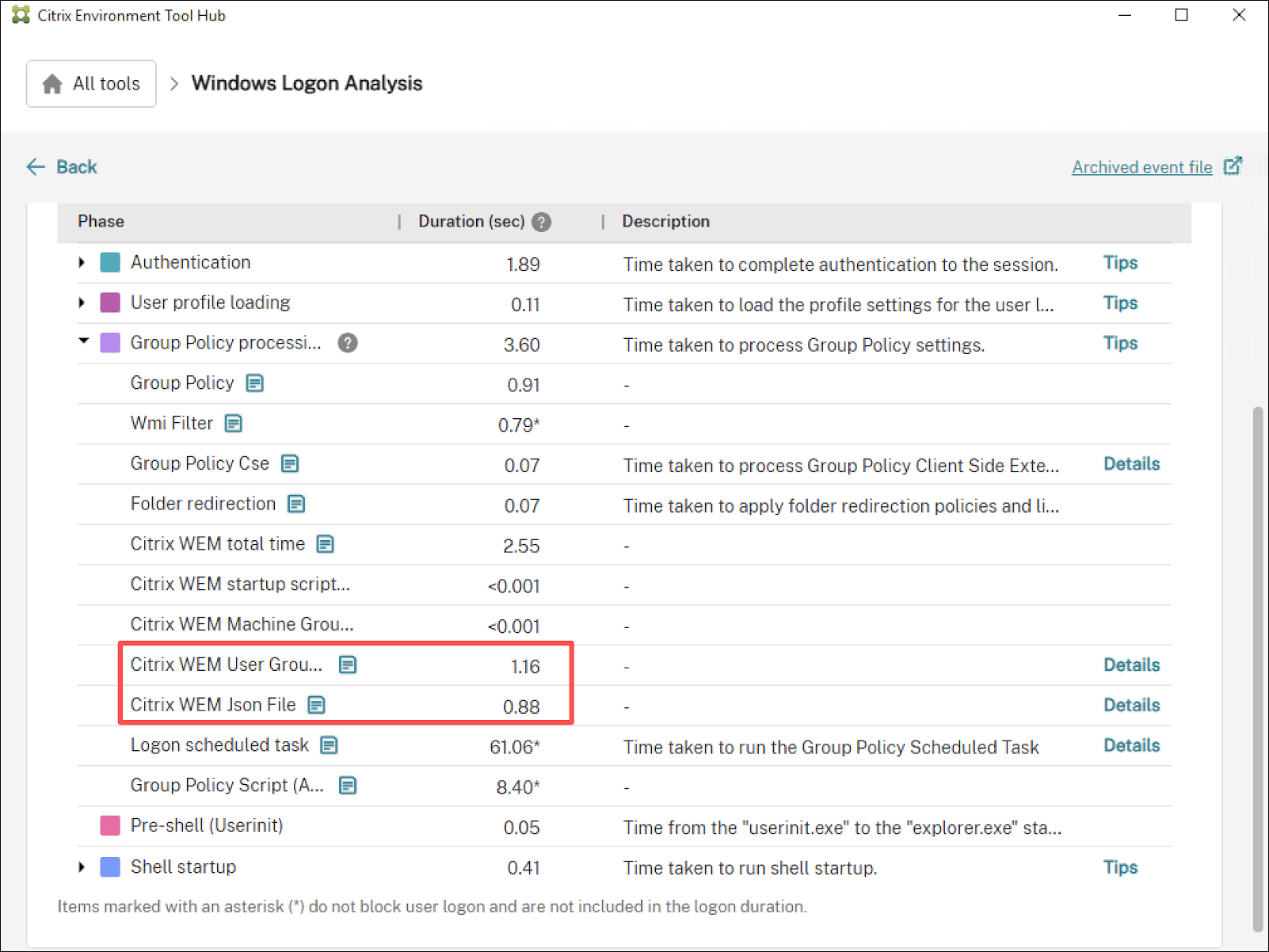The height and width of the screenshot is (952, 1269).
Task: Click the Wmi Filter log icon
Action: [233, 424]
